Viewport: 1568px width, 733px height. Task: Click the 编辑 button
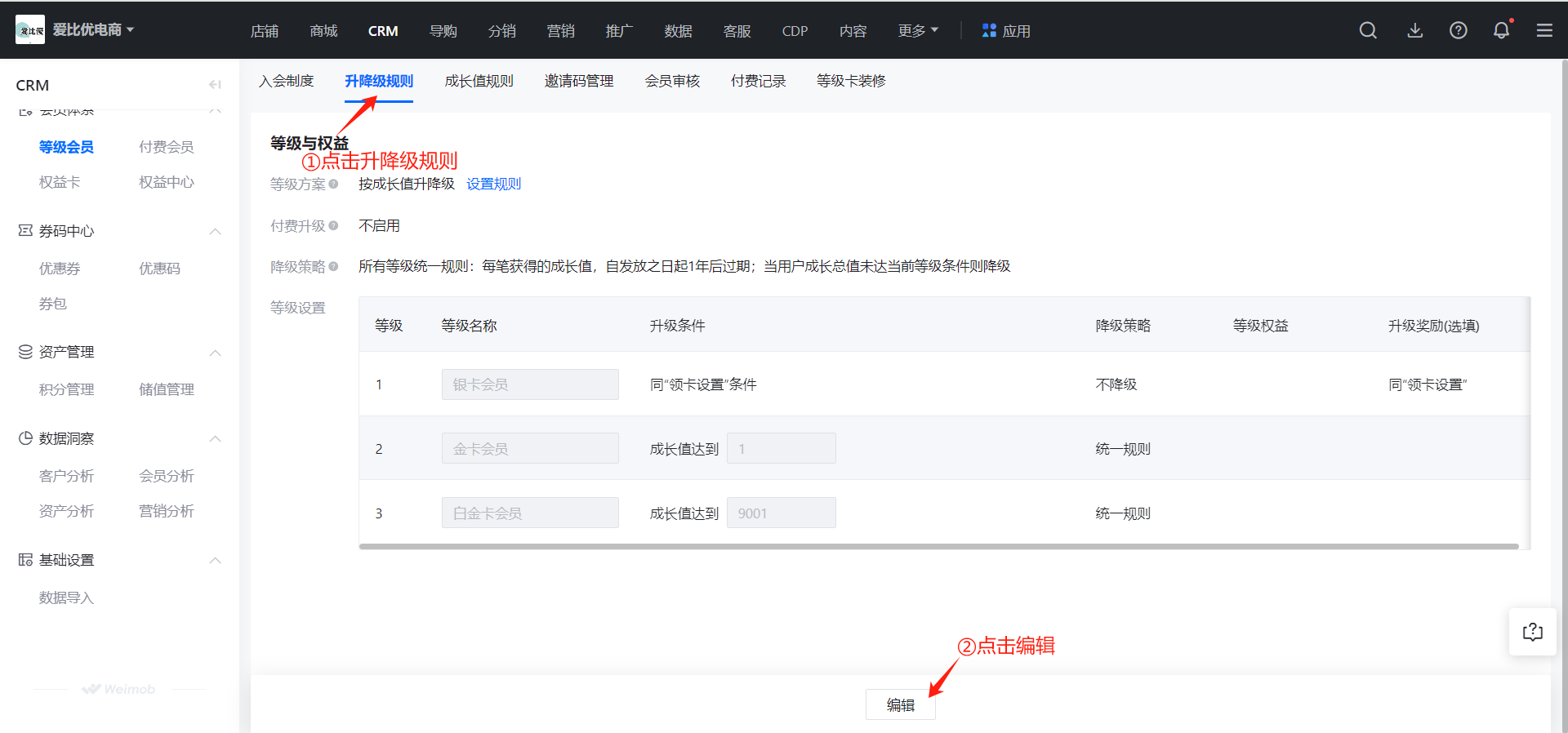(901, 704)
